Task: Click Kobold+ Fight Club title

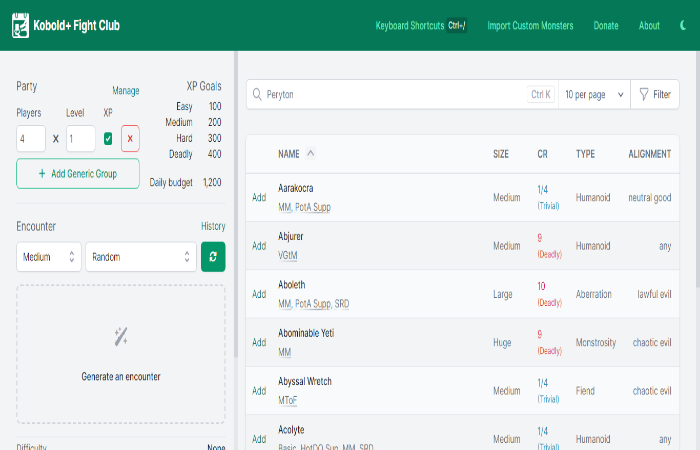Action: click(76, 25)
